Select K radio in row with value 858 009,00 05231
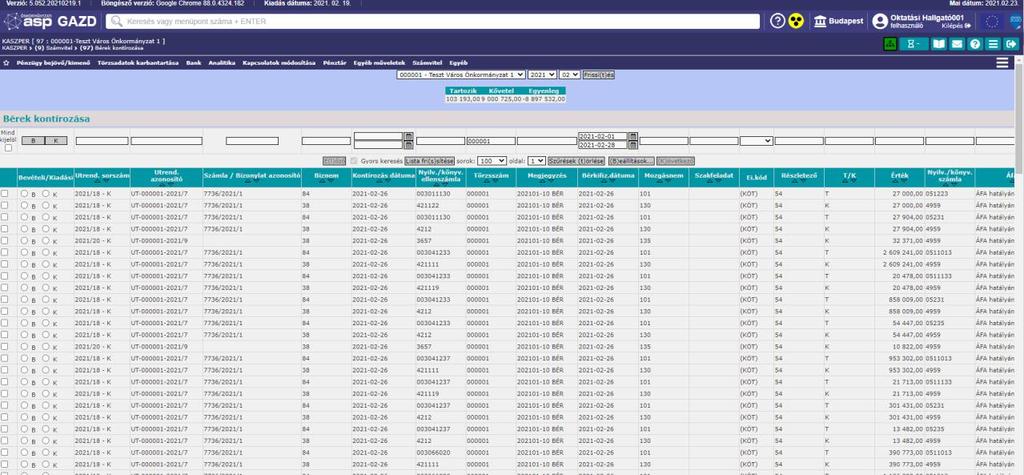 pos(46,300)
